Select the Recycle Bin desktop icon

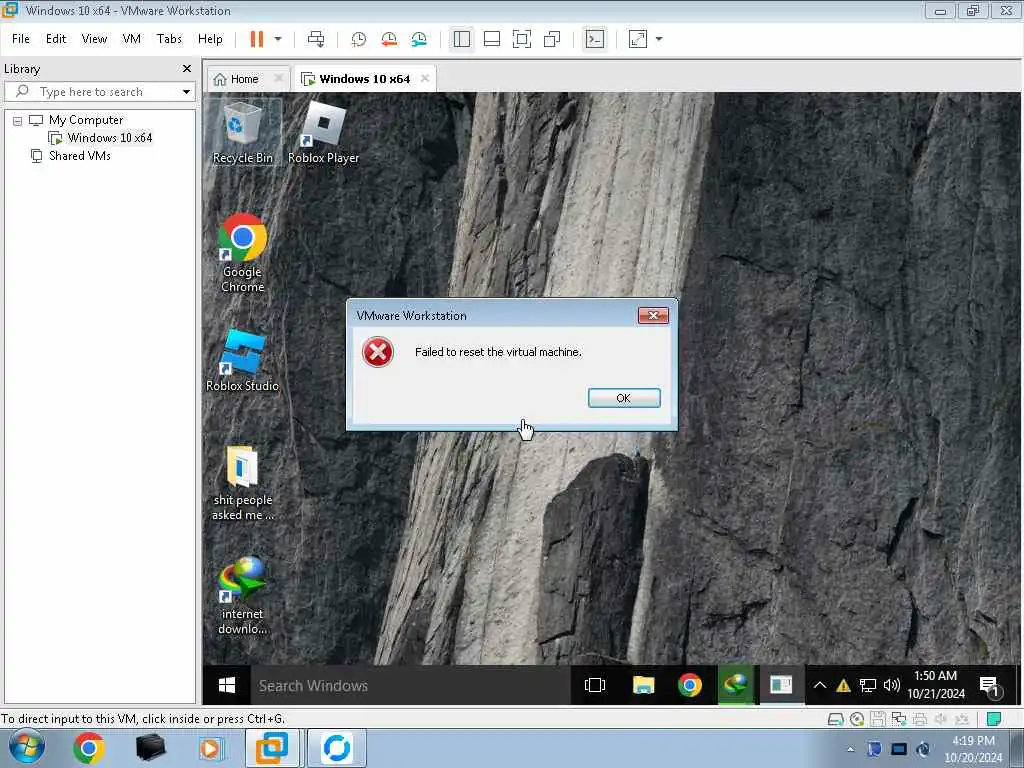(x=242, y=133)
